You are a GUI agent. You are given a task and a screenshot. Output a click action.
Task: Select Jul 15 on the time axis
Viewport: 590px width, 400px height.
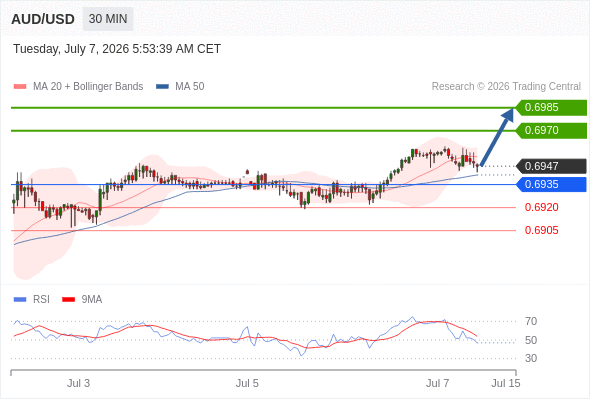click(x=506, y=383)
